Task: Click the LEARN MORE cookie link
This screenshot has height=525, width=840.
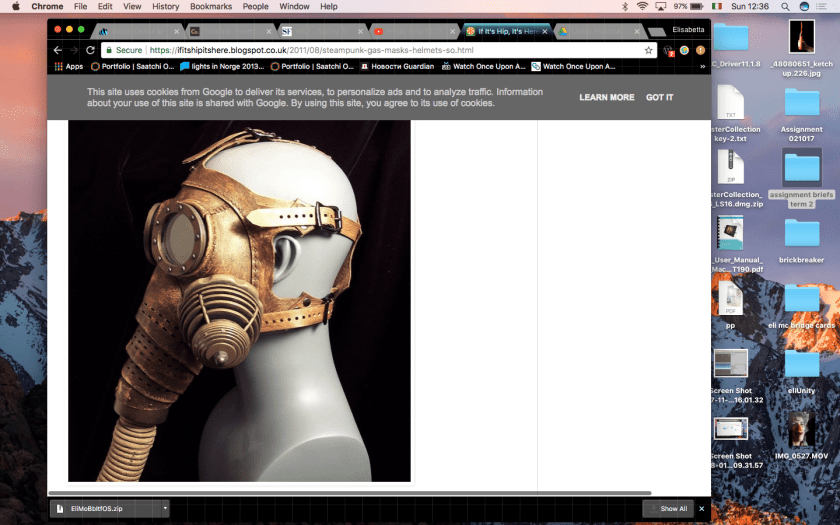Action: coord(606,98)
